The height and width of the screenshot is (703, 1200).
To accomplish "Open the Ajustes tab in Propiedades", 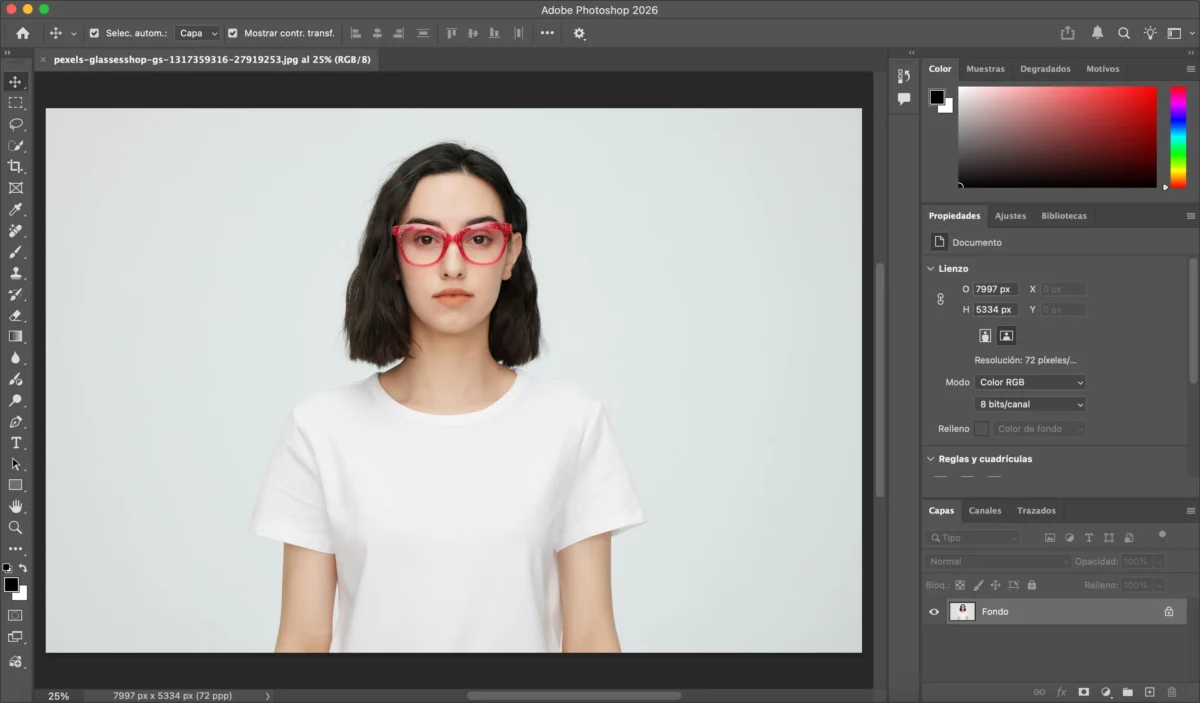I will pos(1010,215).
